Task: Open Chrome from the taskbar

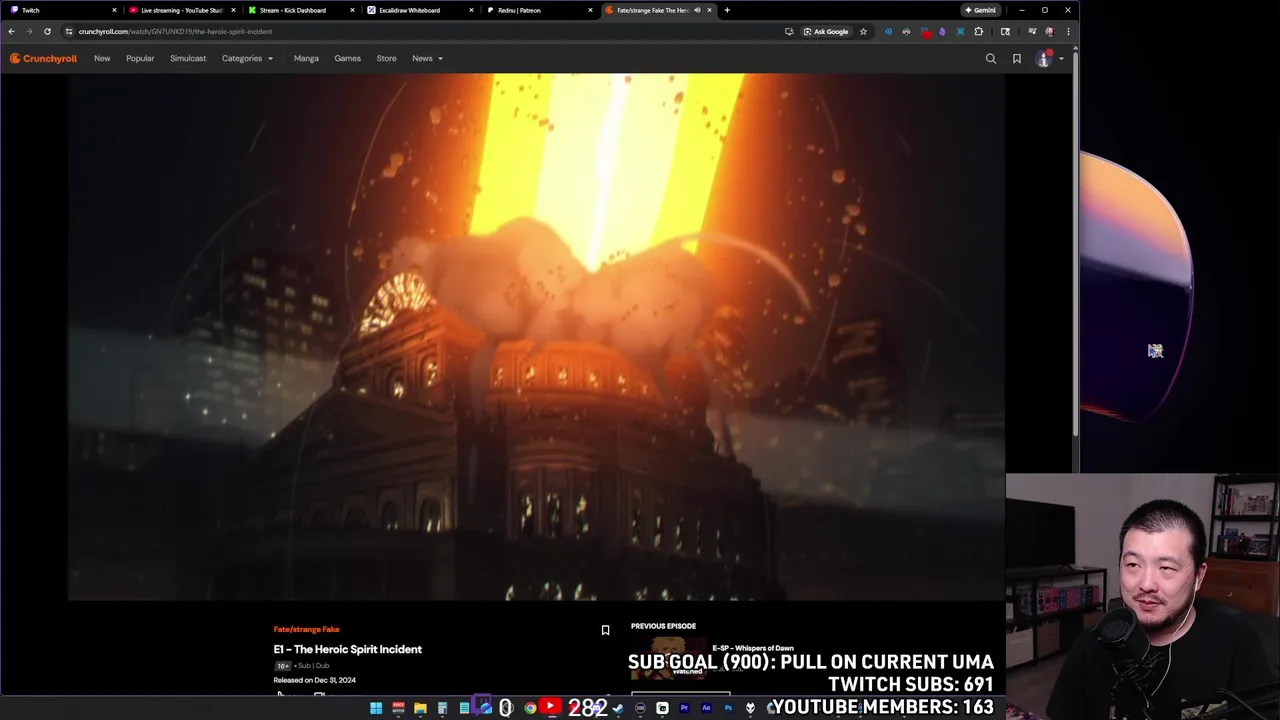Action: click(530, 708)
